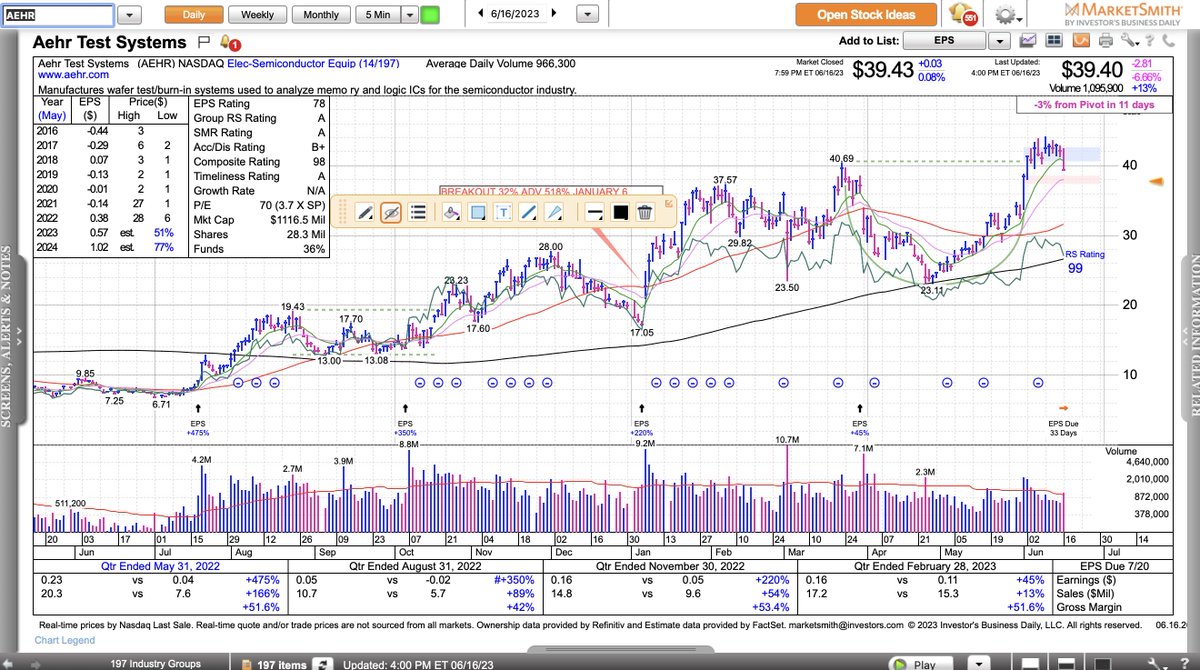Switch to Weekly chart view
Viewport: 1200px width, 670px height.
pyautogui.click(x=257, y=15)
